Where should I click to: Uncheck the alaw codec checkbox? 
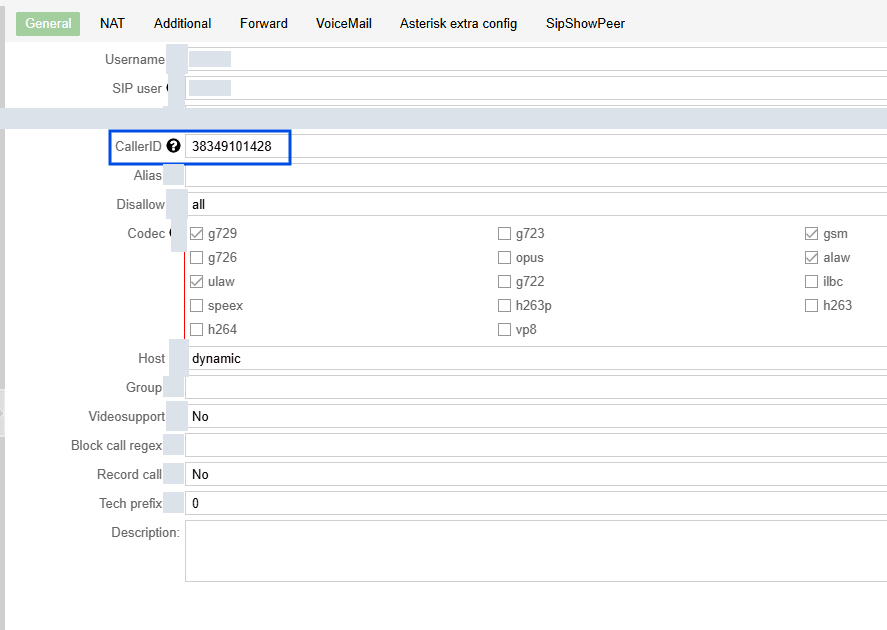click(811, 258)
